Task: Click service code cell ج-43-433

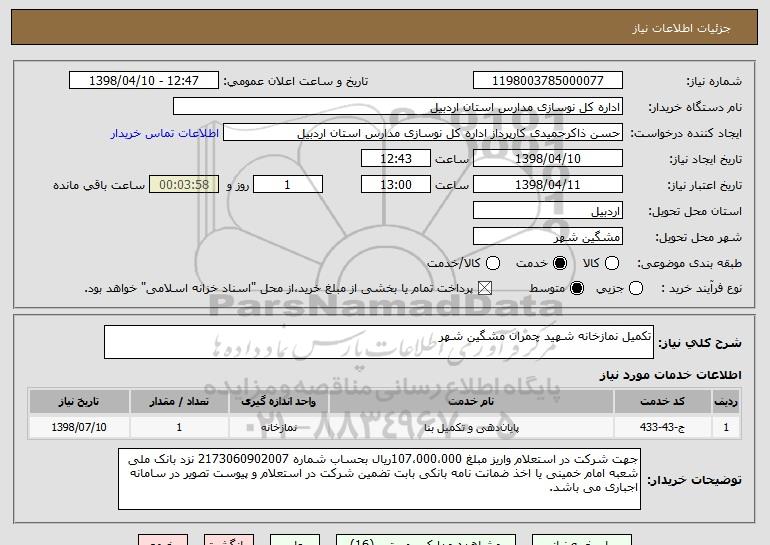Action: pyautogui.click(x=662, y=427)
